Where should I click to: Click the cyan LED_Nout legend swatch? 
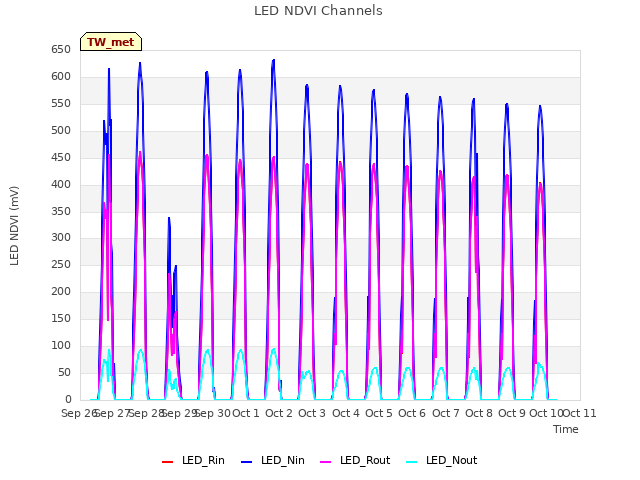(x=412, y=462)
